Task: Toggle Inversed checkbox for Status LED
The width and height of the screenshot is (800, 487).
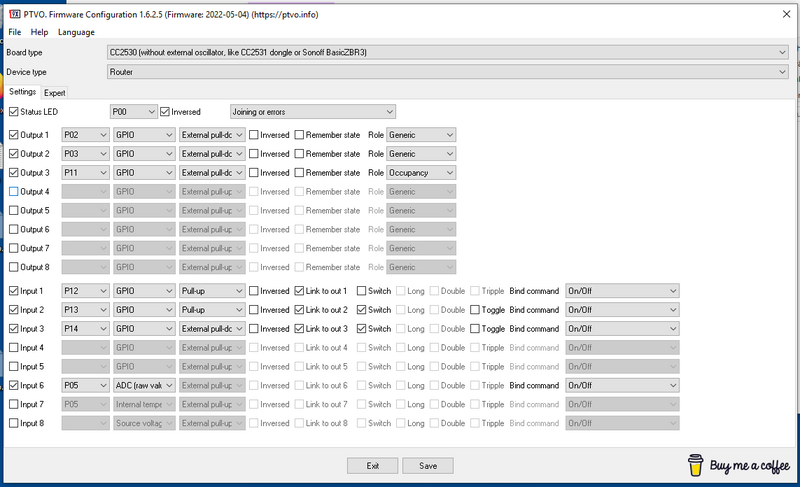Action: click(x=165, y=111)
